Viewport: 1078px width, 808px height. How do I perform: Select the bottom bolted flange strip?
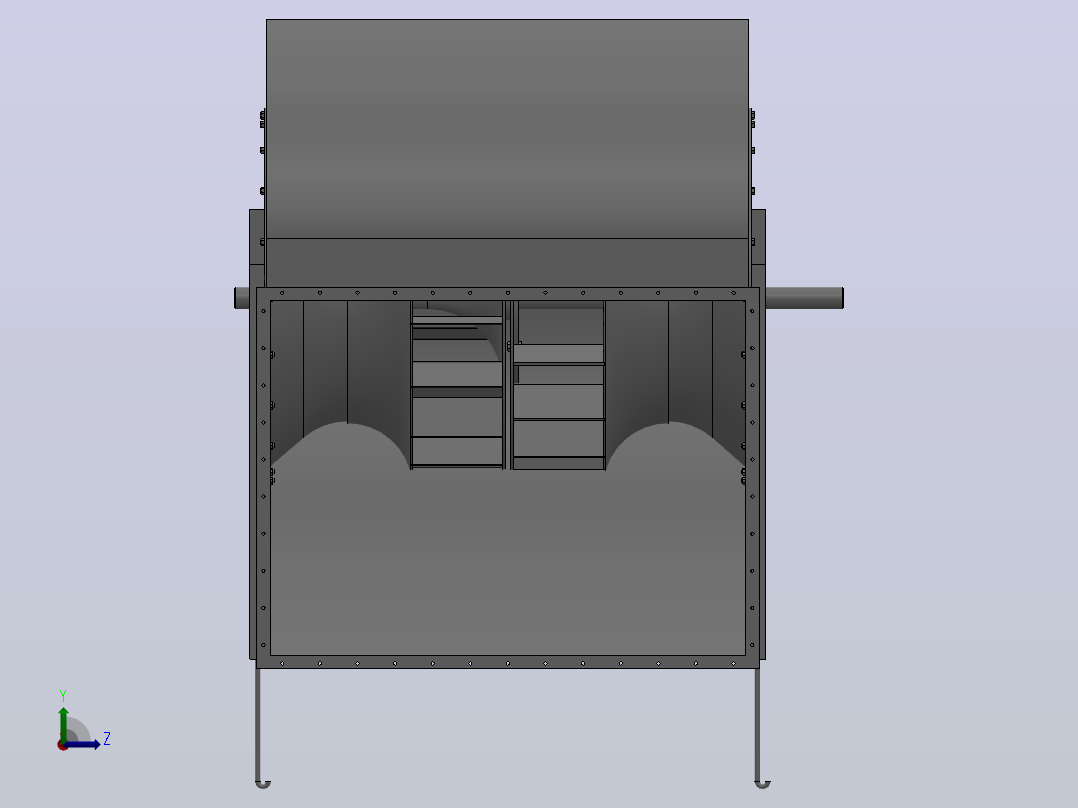coord(507,663)
